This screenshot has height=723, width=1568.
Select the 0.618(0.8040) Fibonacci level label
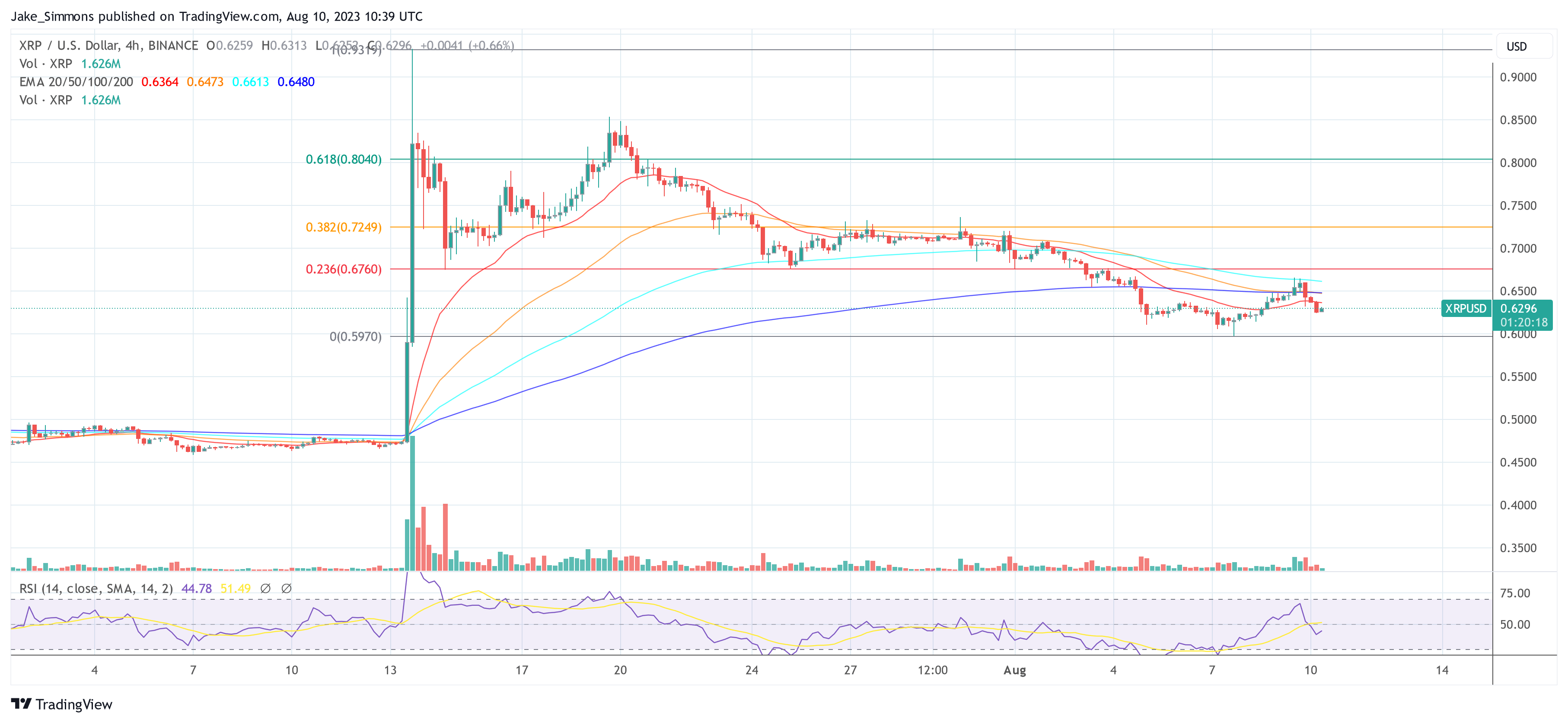[343, 159]
